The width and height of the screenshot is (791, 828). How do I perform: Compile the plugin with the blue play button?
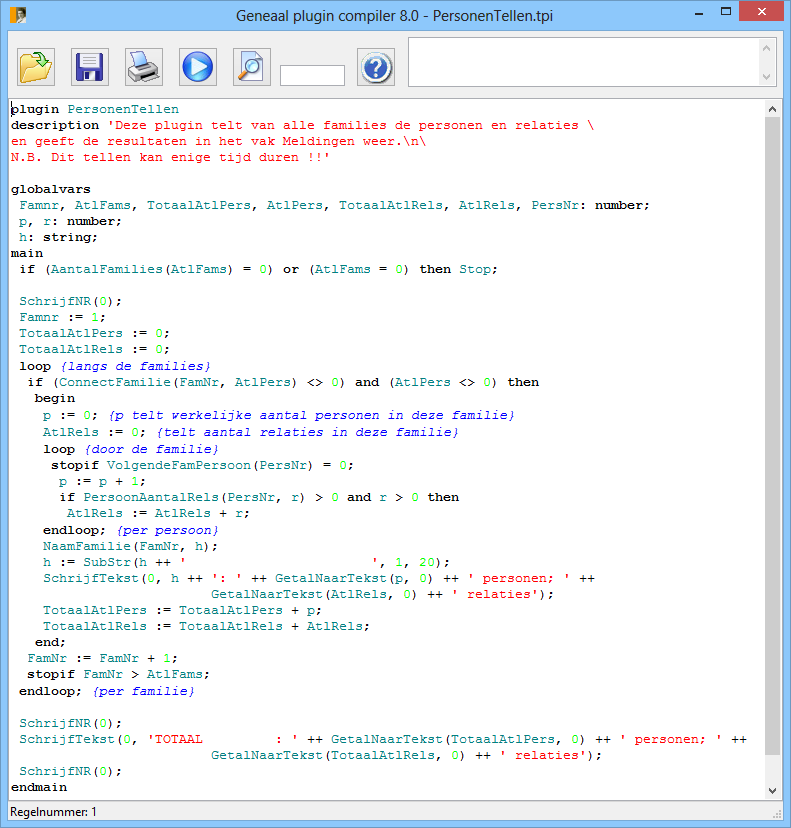point(197,67)
